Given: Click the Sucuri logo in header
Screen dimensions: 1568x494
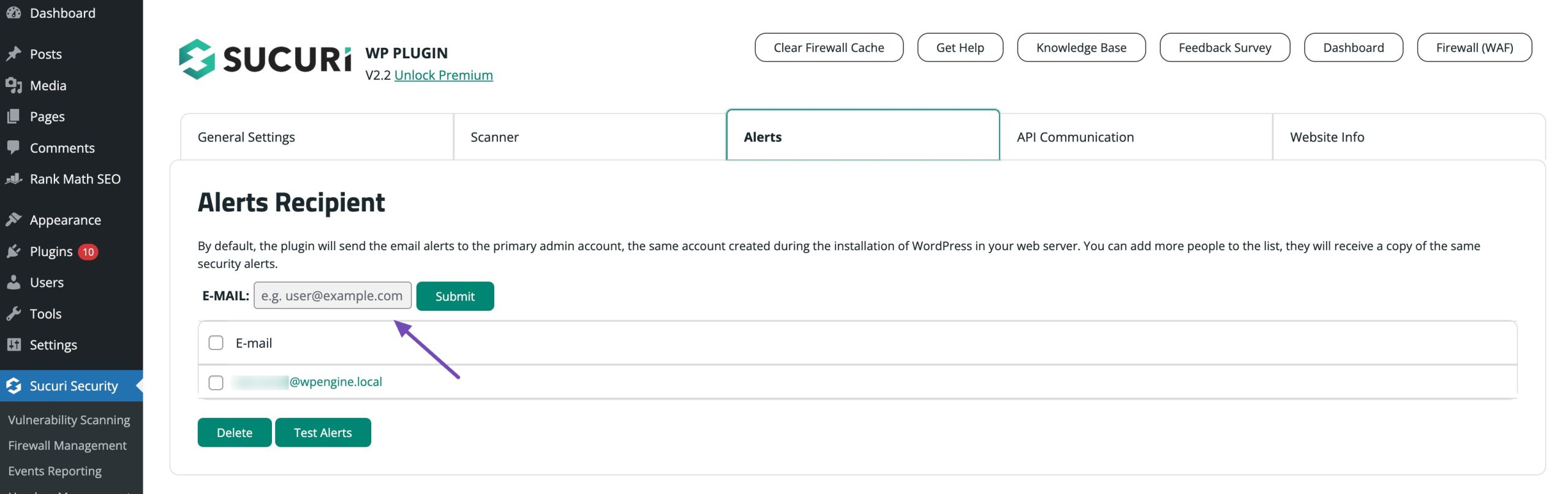Looking at the screenshot, I should click(265, 59).
